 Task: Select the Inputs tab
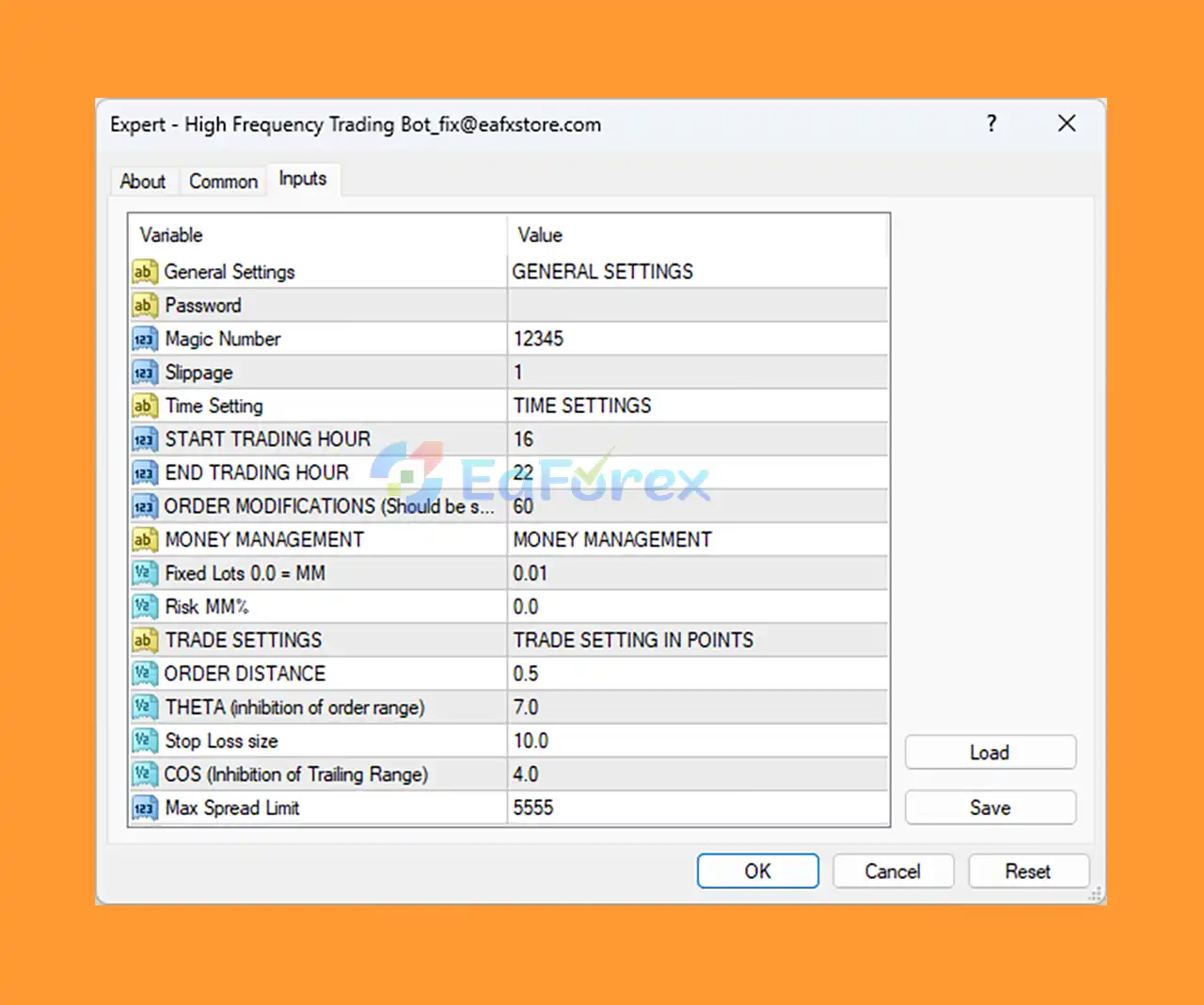[x=303, y=179]
